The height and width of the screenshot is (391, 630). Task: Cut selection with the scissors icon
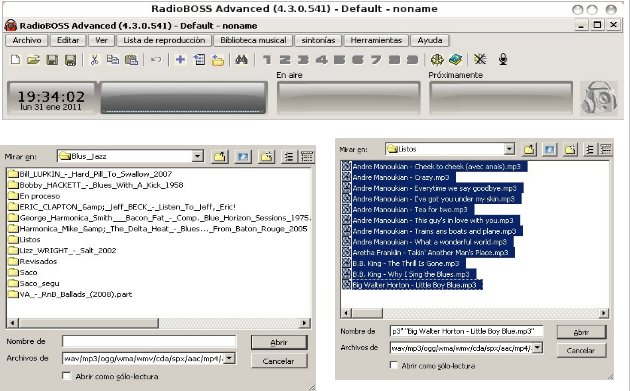coord(94,60)
